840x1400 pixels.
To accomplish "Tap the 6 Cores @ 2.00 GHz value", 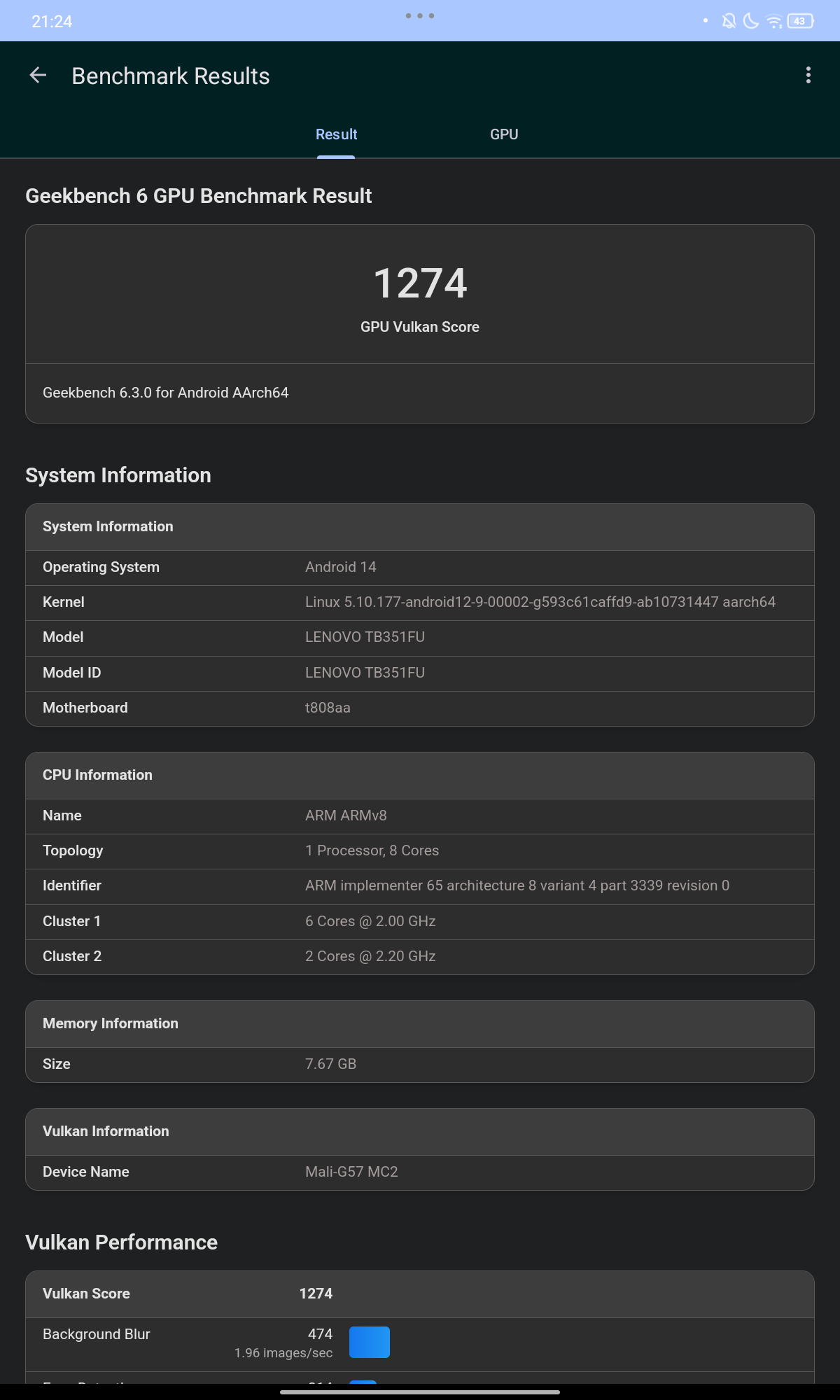I will pyautogui.click(x=370, y=921).
